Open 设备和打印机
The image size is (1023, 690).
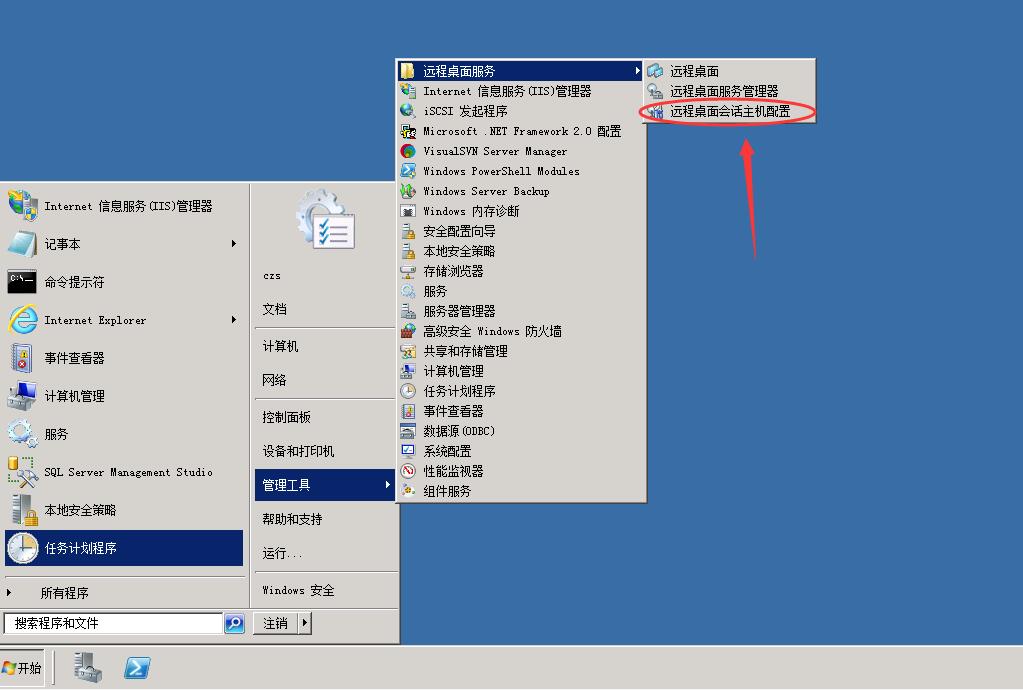tap(298, 451)
